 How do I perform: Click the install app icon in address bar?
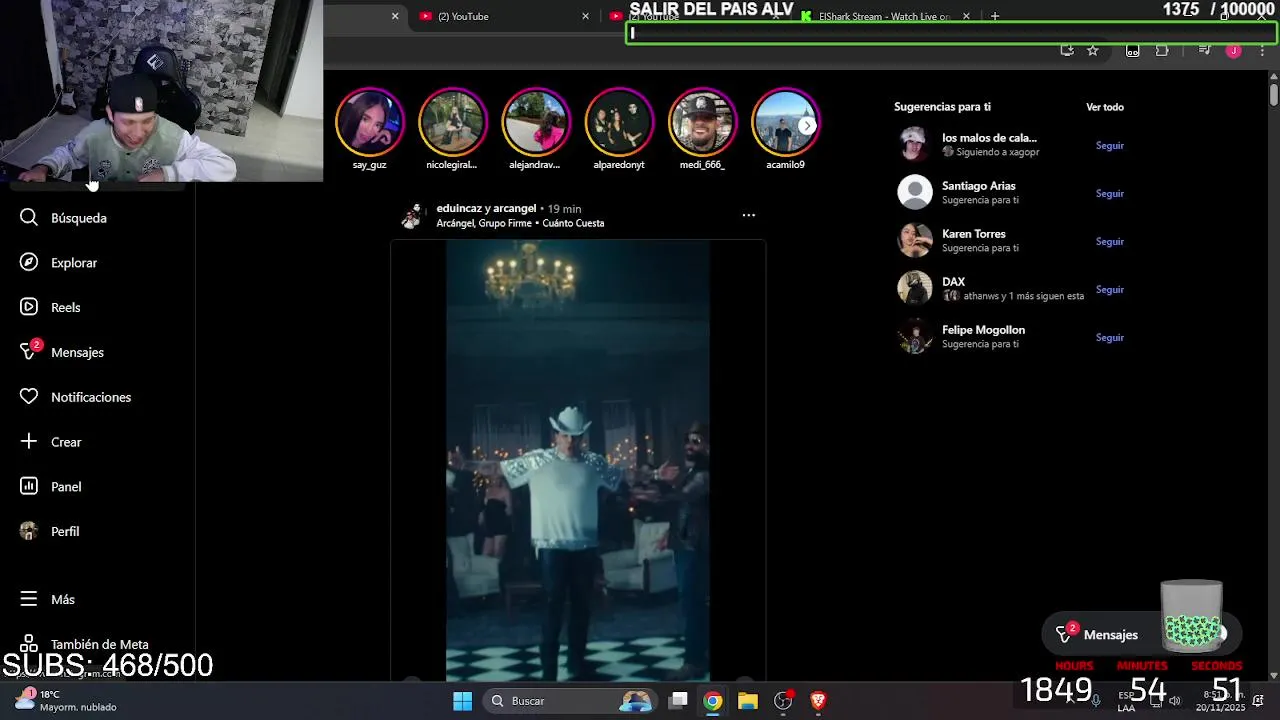point(1067,50)
